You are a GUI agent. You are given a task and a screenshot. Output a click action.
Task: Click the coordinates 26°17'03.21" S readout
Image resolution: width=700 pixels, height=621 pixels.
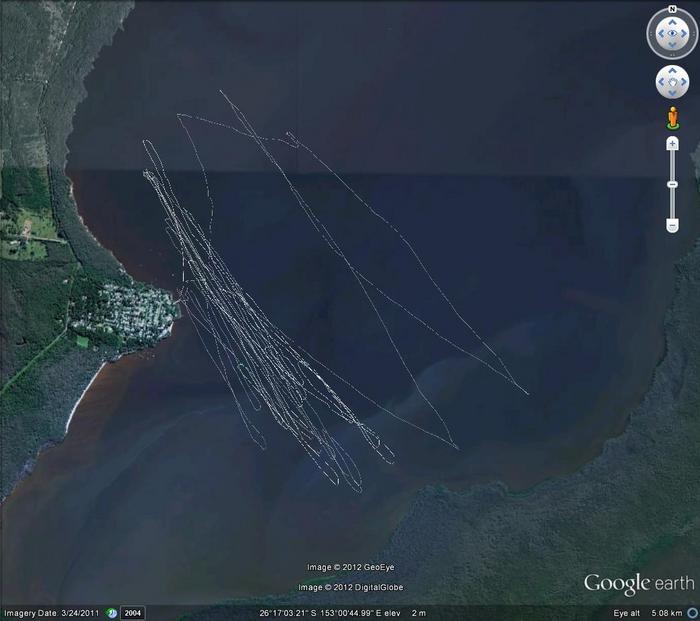[286, 613]
